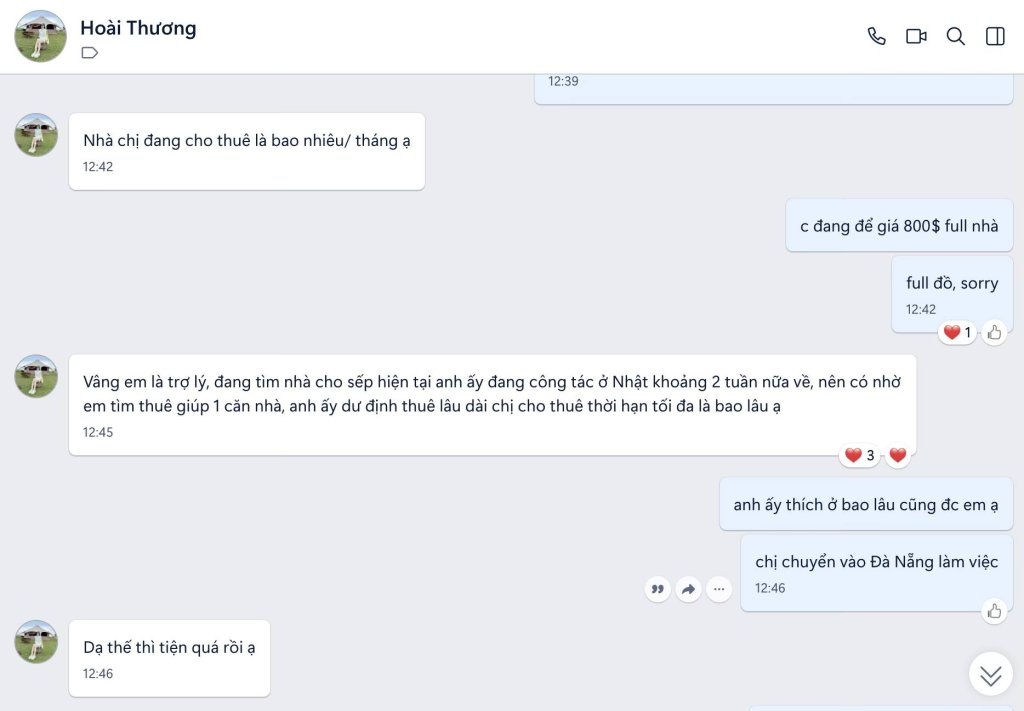
Task: Open Hoài Thương's header profile picture
Action: (40, 37)
